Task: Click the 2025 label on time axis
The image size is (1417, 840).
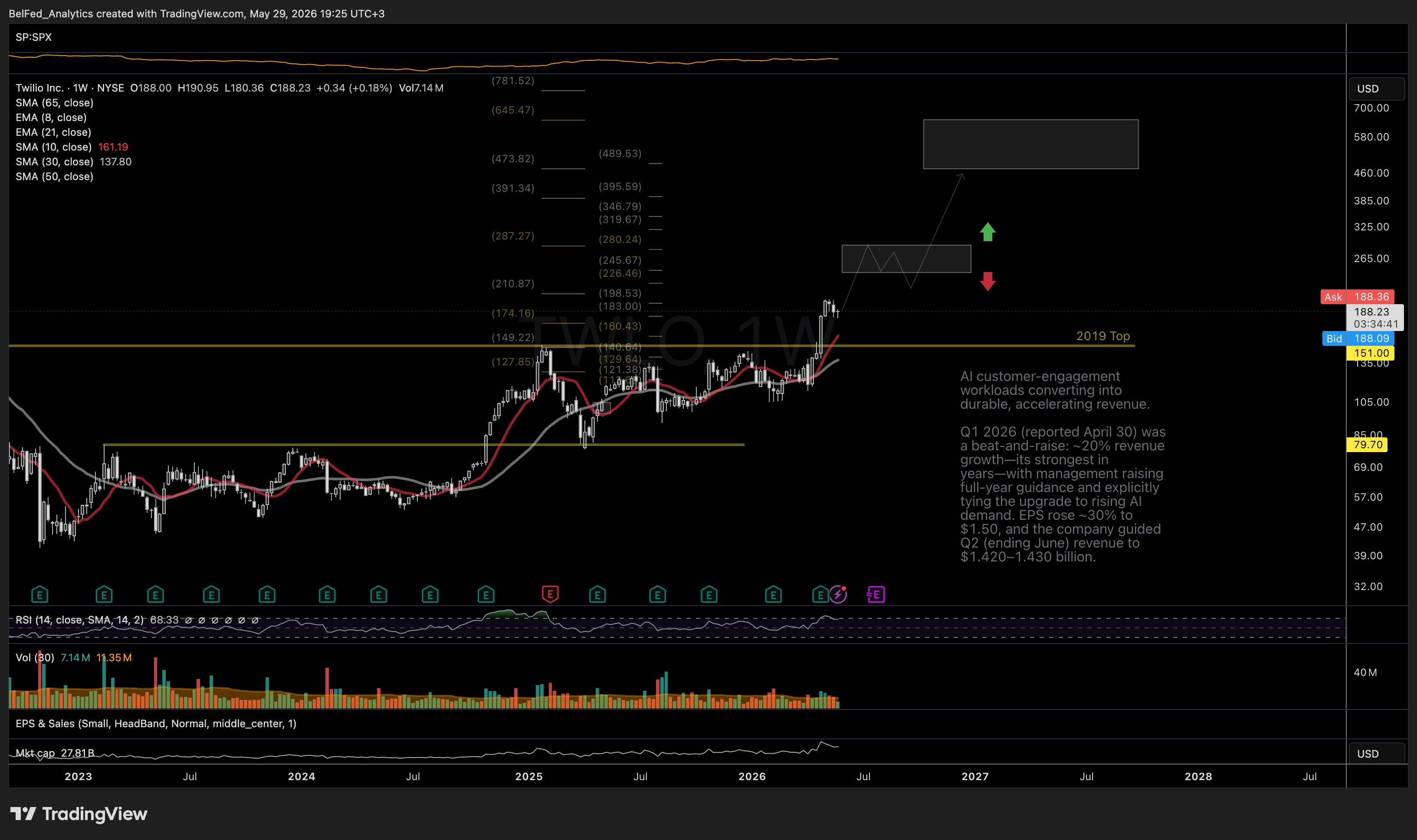Action: pos(529,777)
